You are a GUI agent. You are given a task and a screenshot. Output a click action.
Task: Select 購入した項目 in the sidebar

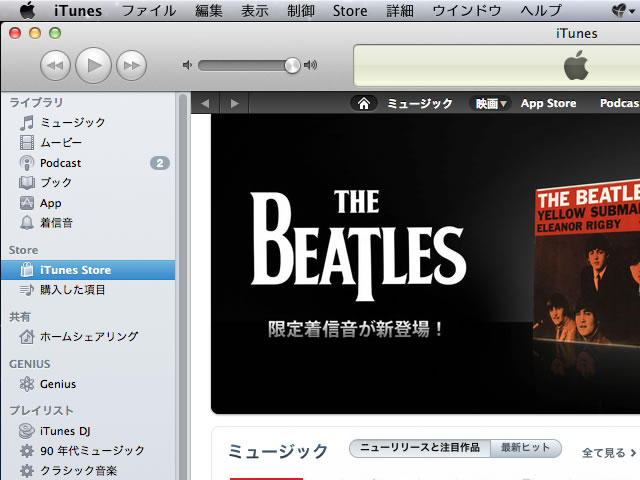88,290
